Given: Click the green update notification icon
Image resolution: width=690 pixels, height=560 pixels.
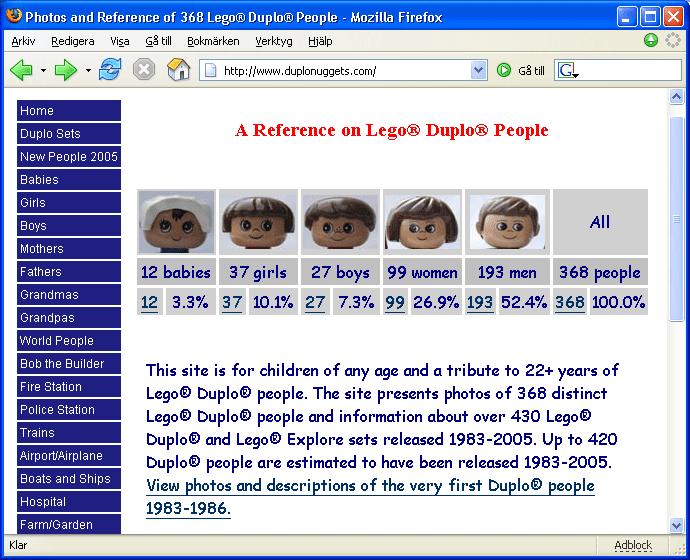Looking at the screenshot, I should 651,40.
